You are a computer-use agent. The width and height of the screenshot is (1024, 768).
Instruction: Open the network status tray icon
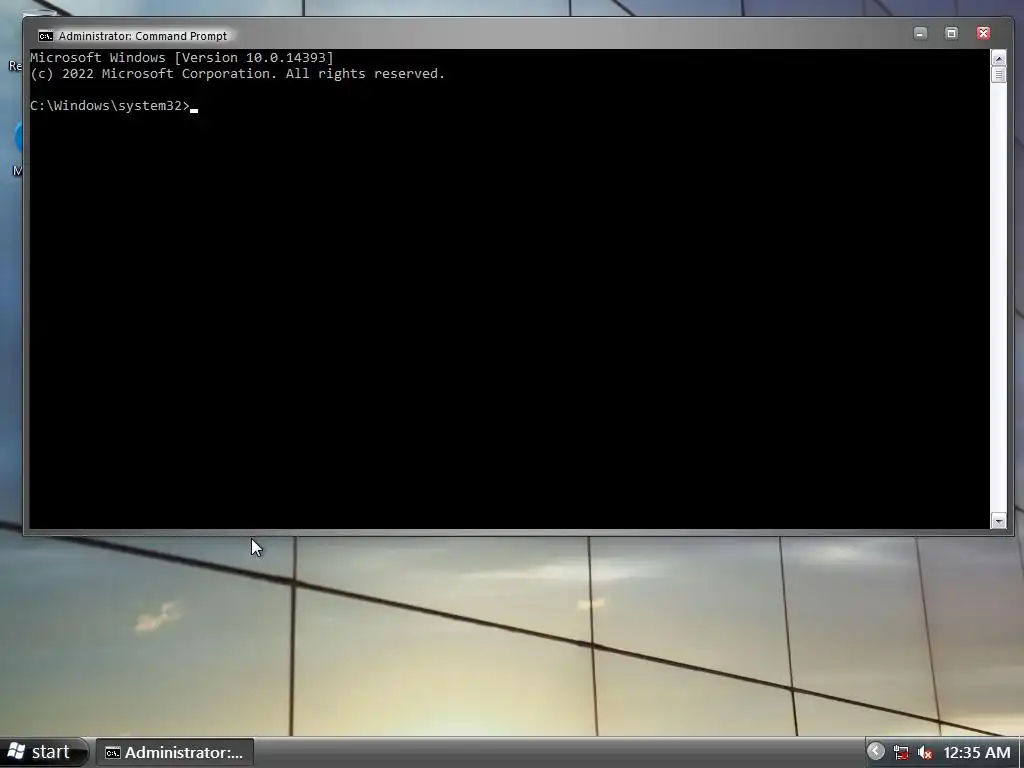(x=901, y=753)
